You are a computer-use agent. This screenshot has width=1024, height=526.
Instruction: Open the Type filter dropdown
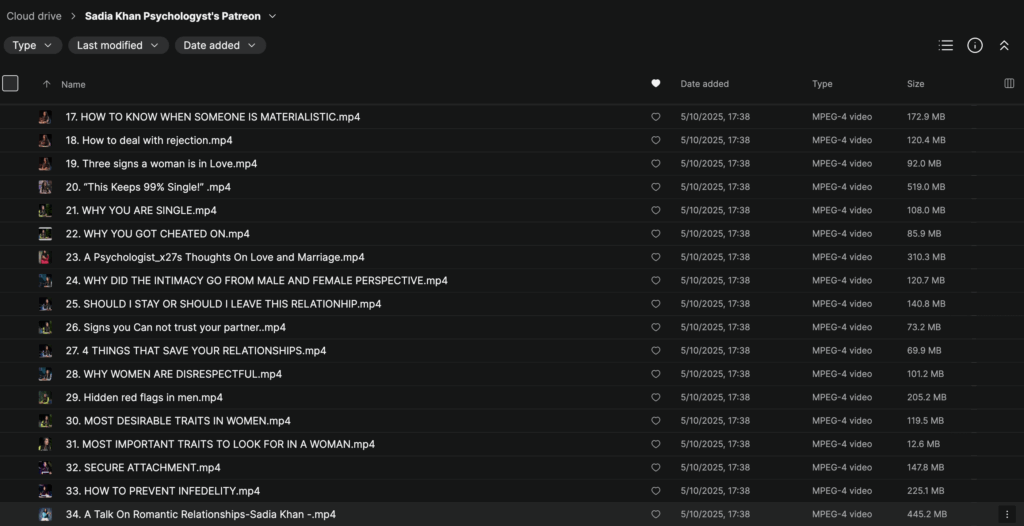[x=33, y=45]
